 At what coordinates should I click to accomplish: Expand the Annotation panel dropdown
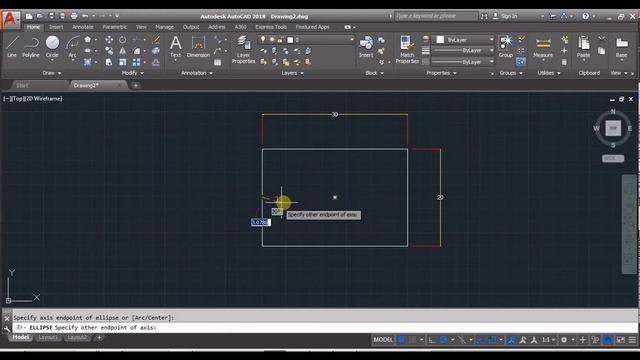point(197,73)
